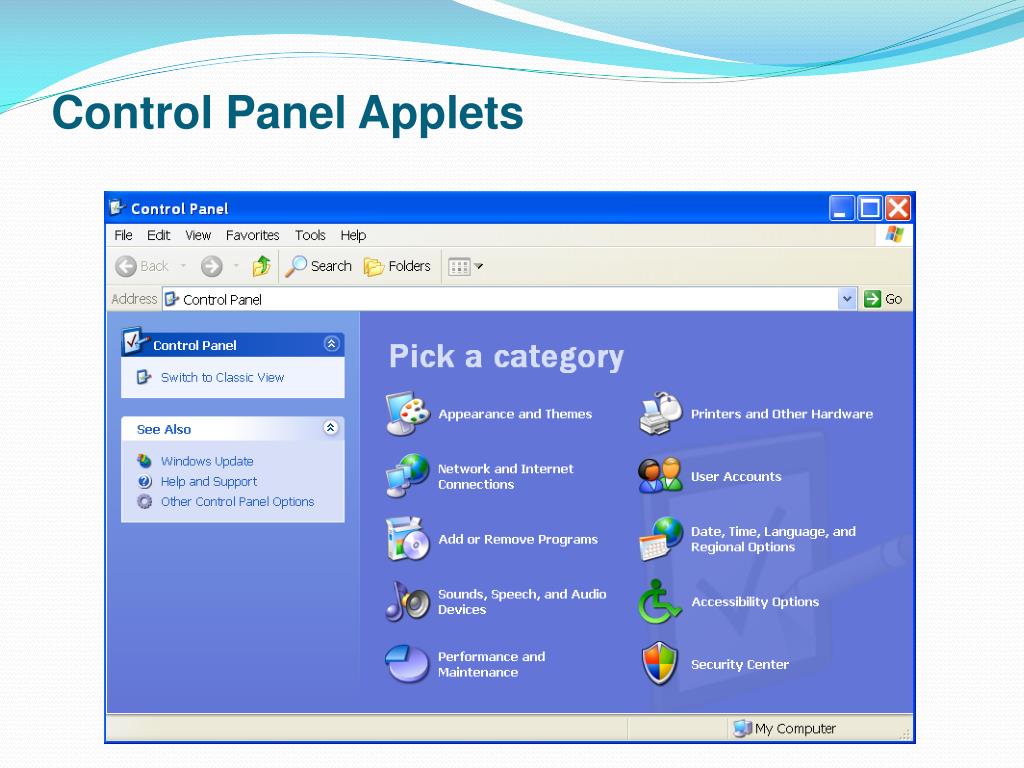The image size is (1024, 768).
Task: Open the Security Center shield icon
Action: 660,664
